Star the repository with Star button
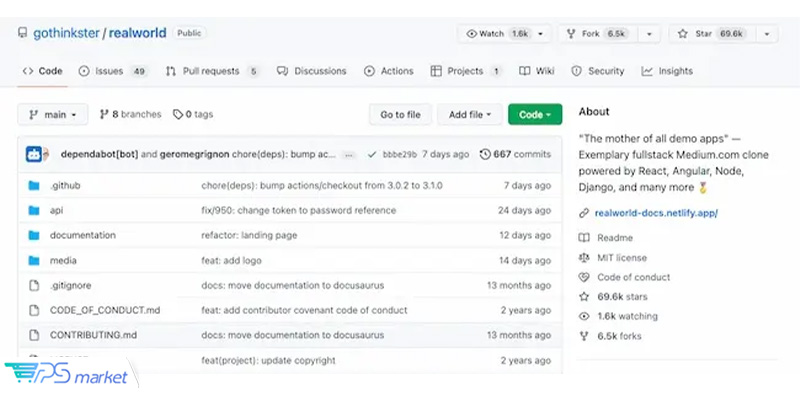The height and width of the screenshot is (400, 800). [712, 34]
